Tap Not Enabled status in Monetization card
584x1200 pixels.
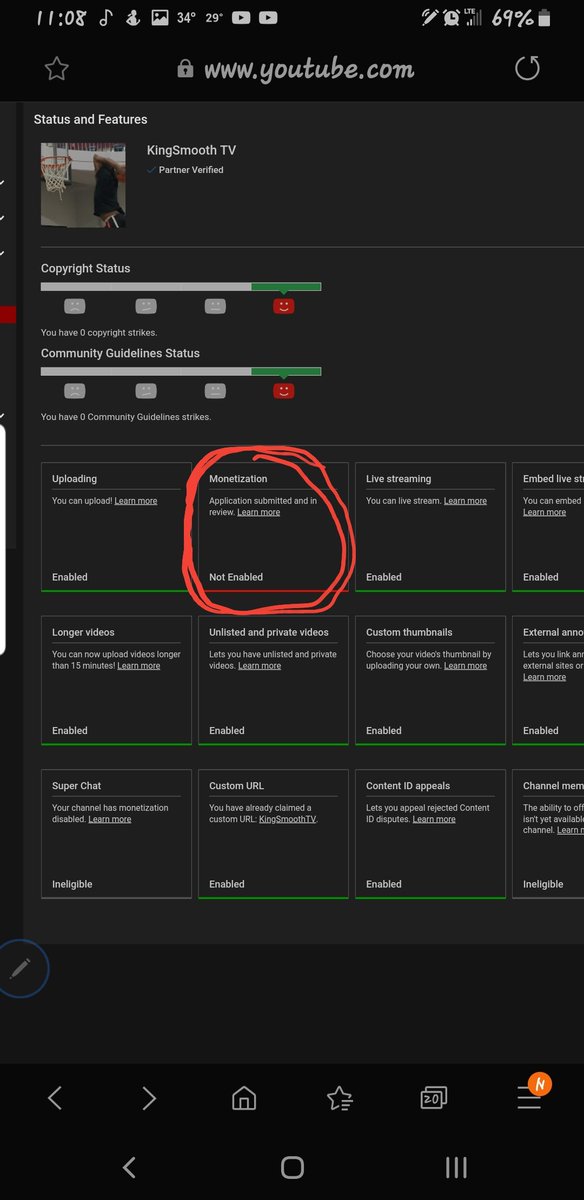point(236,577)
